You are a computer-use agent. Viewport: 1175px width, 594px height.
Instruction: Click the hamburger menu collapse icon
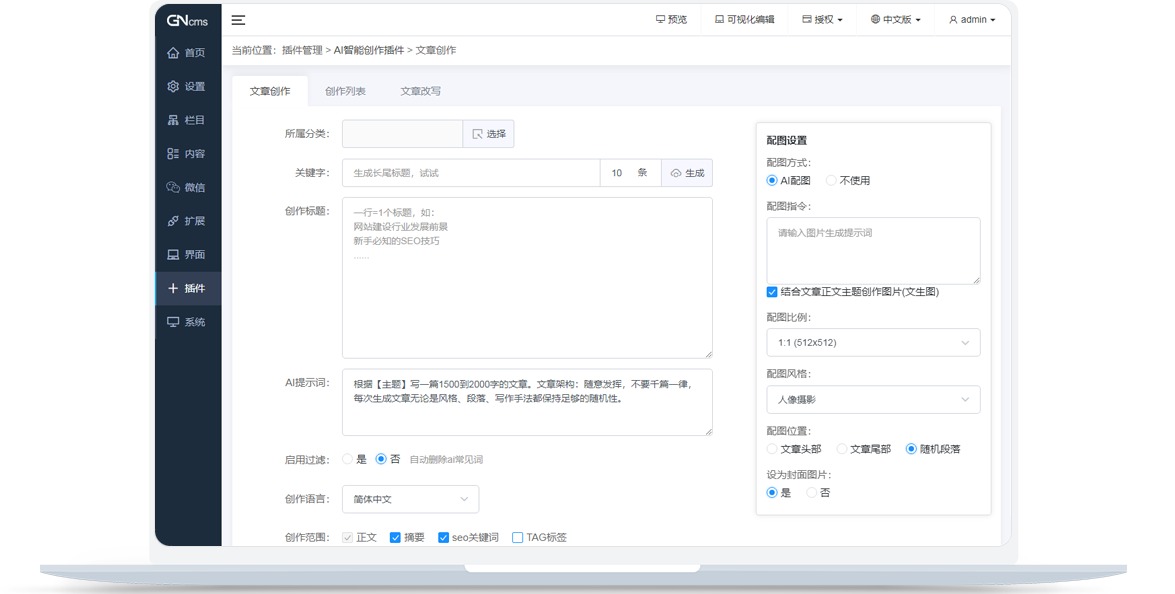(238, 20)
